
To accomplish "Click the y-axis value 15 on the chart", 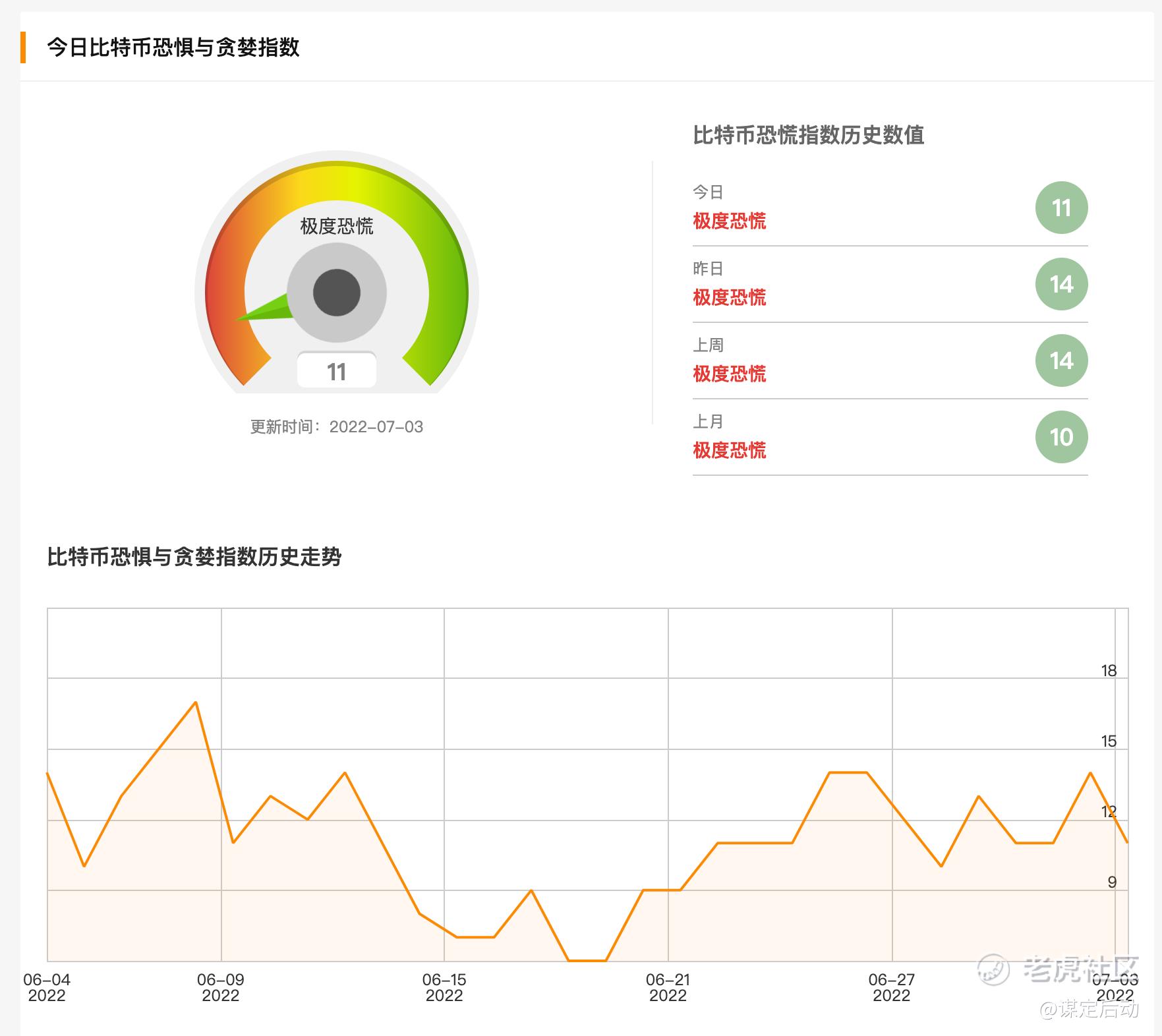I will pyautogui.click(x=1109, y=741).
